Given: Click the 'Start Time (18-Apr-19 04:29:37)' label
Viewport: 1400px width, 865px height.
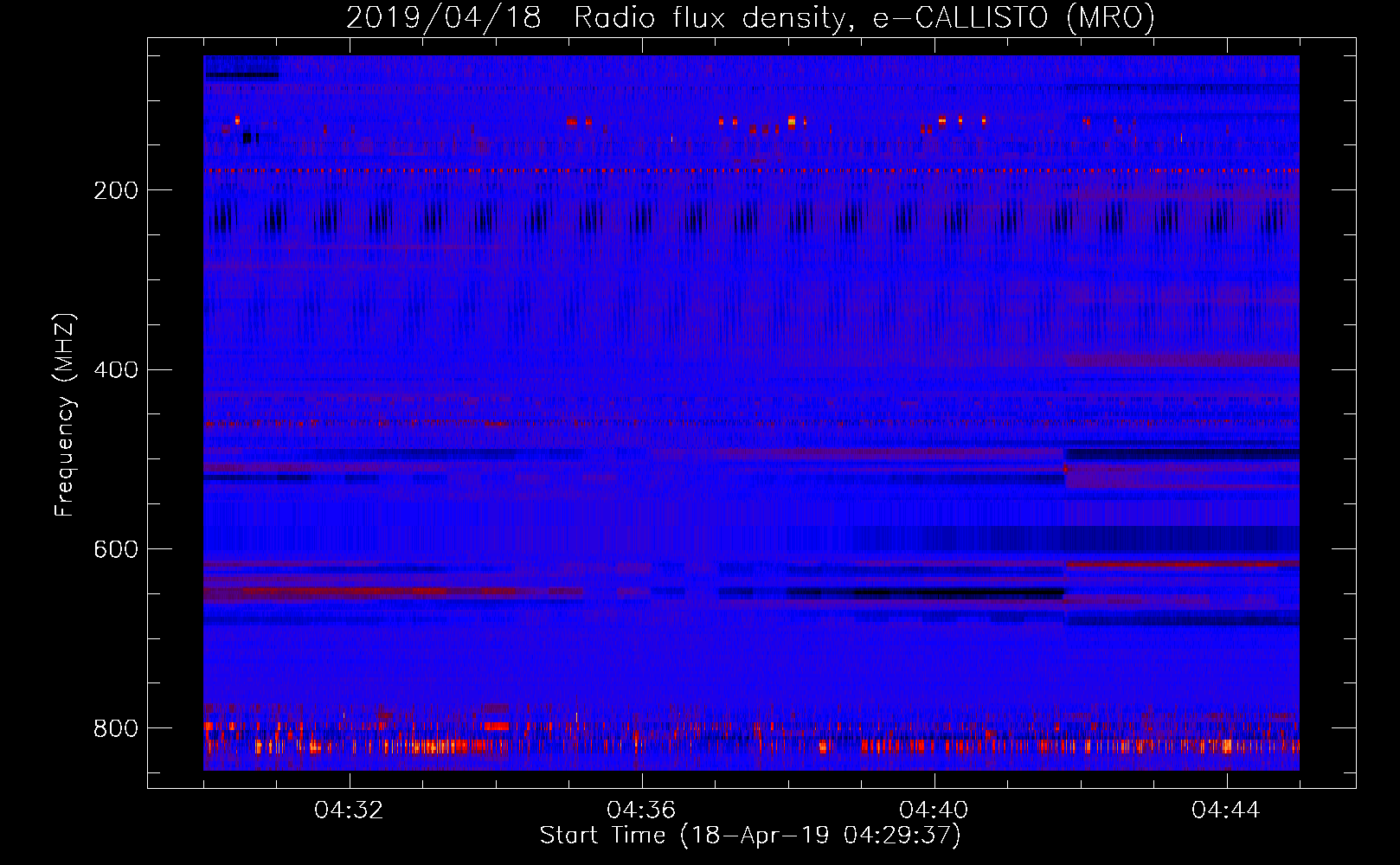Looking at the screenshot, I should (x=750, y=836).
